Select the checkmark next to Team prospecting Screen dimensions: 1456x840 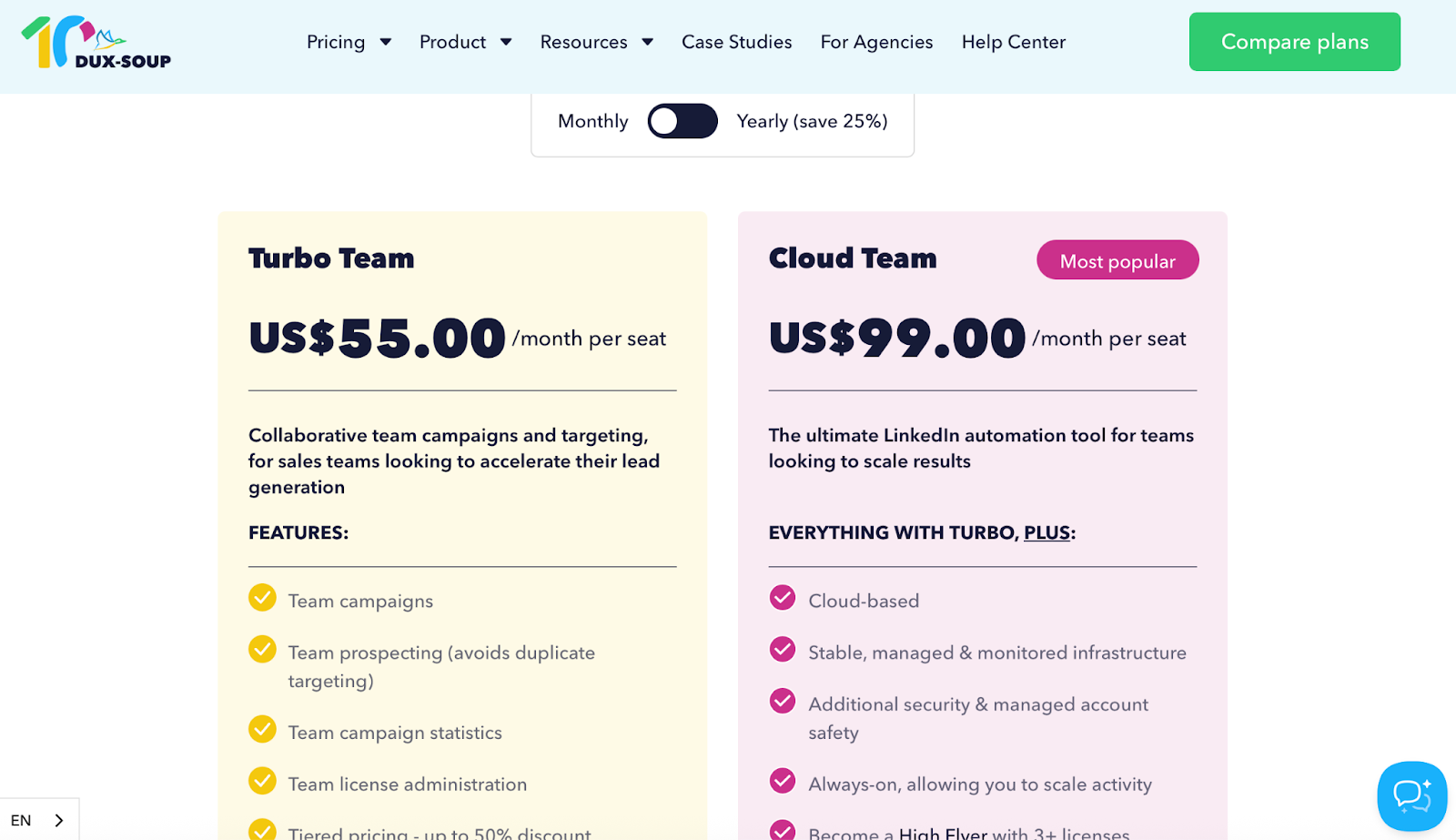[x=262, y=650]
